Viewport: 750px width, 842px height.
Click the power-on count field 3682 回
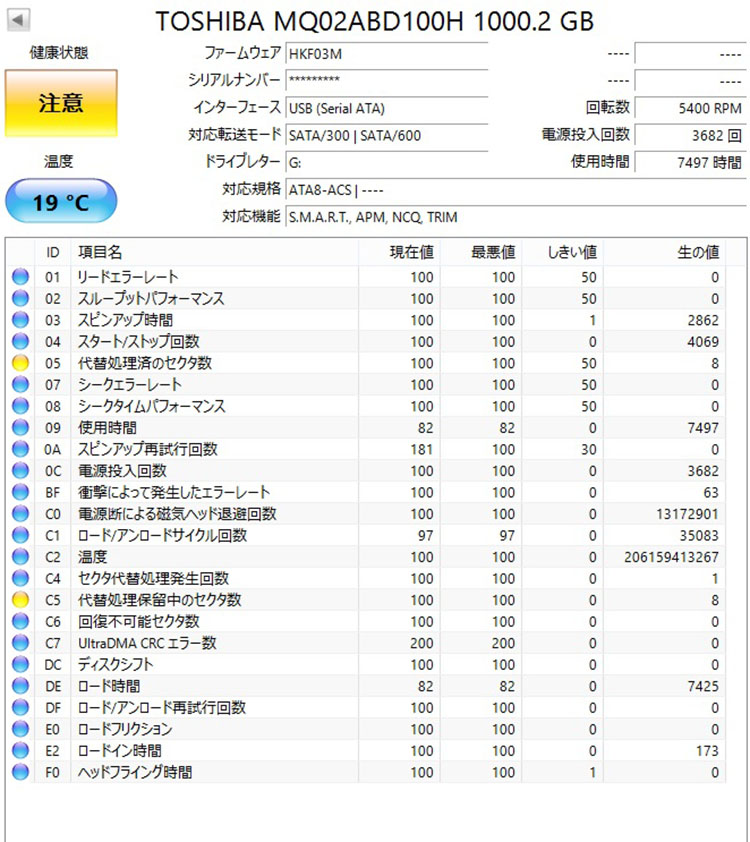point(690,135)
